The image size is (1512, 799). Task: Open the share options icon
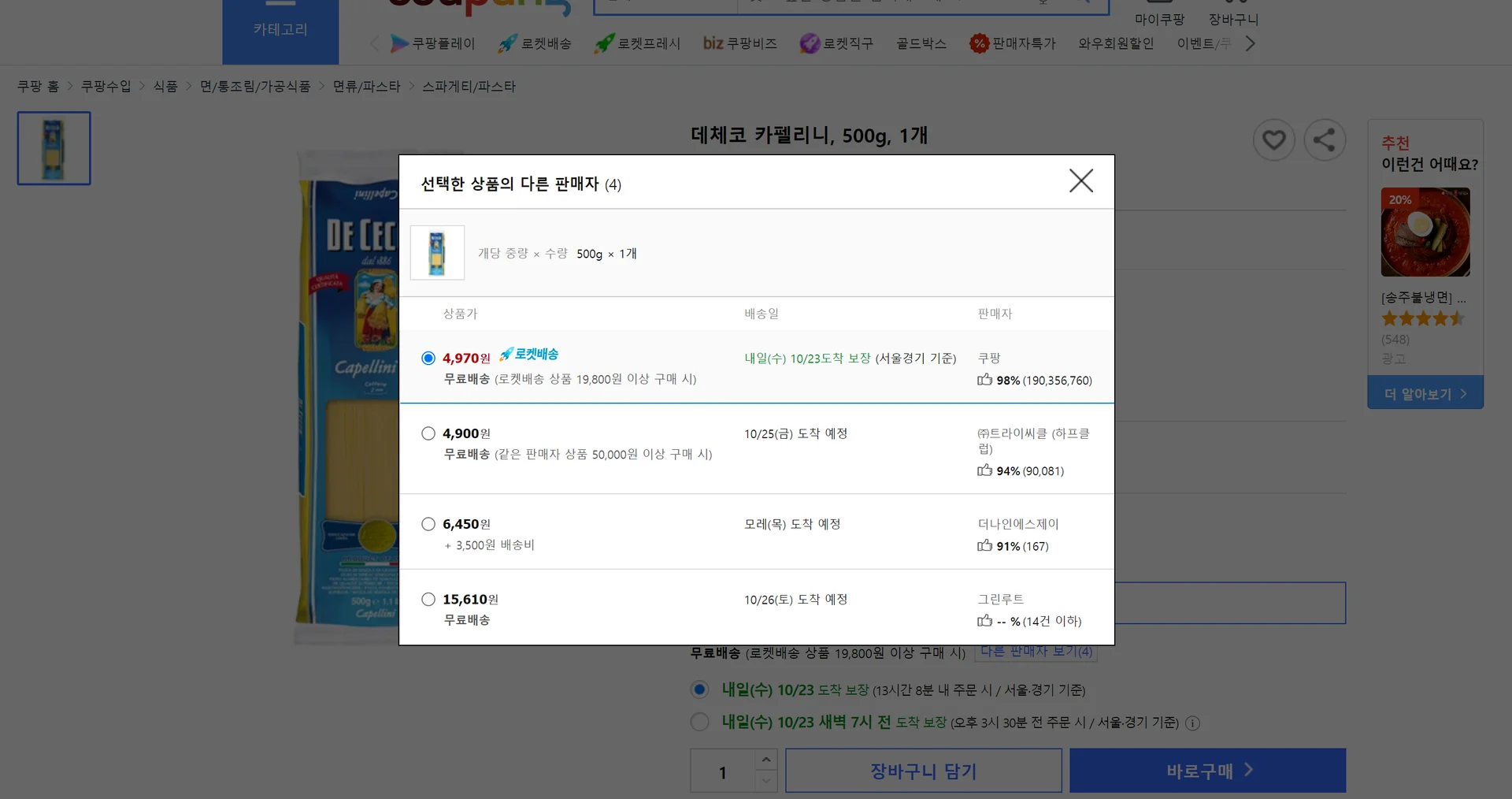tap(1325, 139)
